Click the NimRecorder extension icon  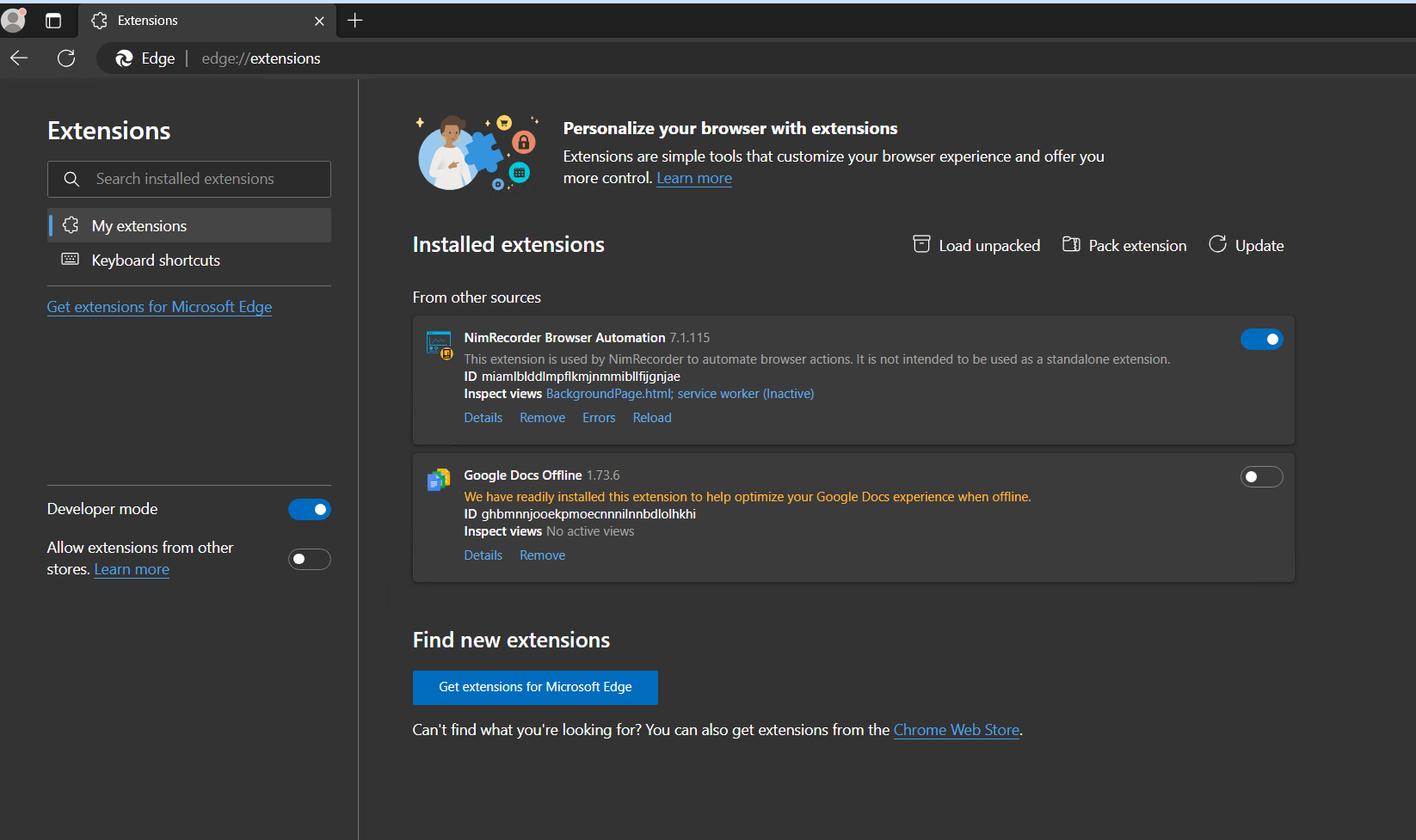[x=439, y=344]
